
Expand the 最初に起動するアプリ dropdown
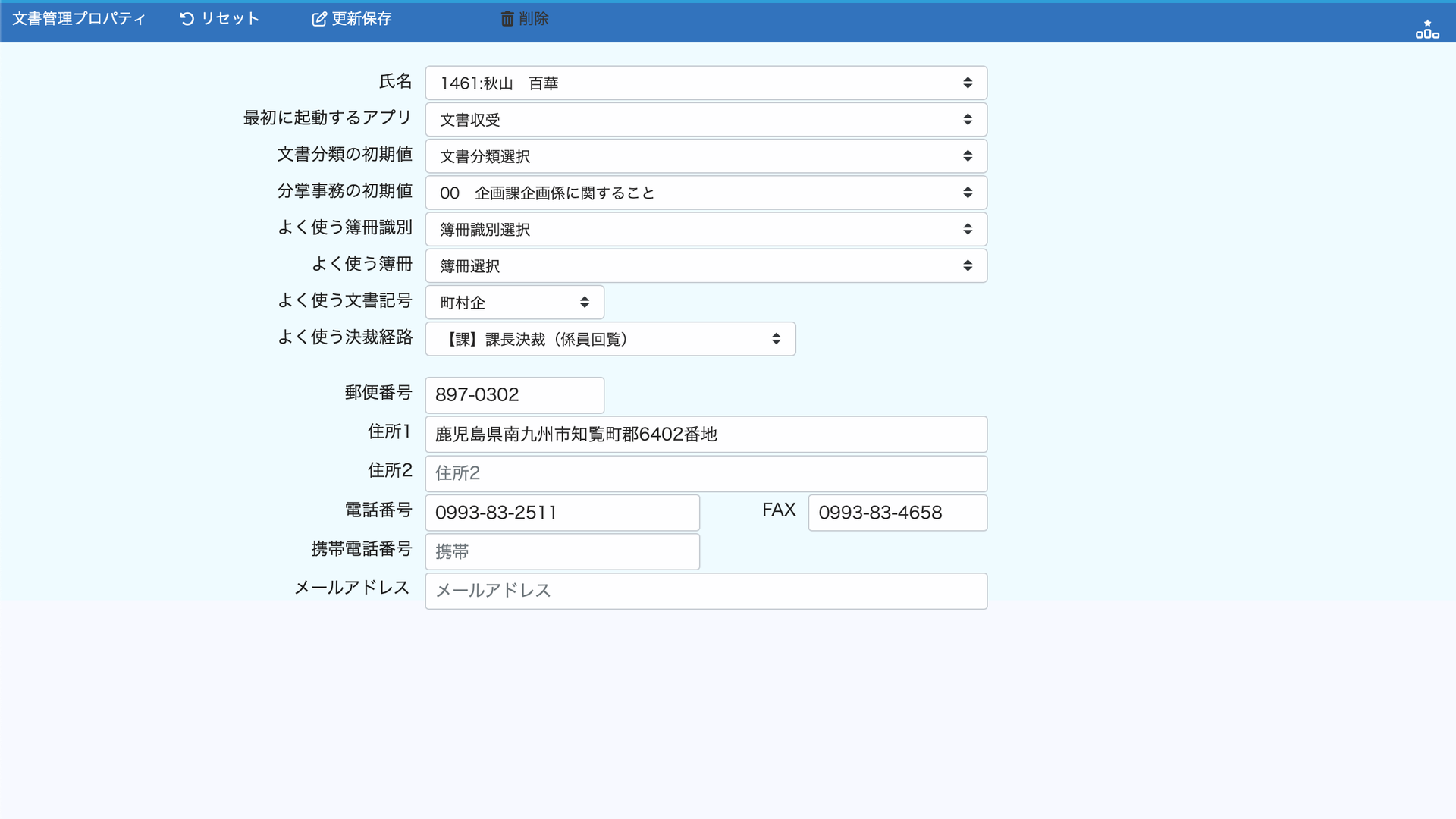[x=705, y=120]
